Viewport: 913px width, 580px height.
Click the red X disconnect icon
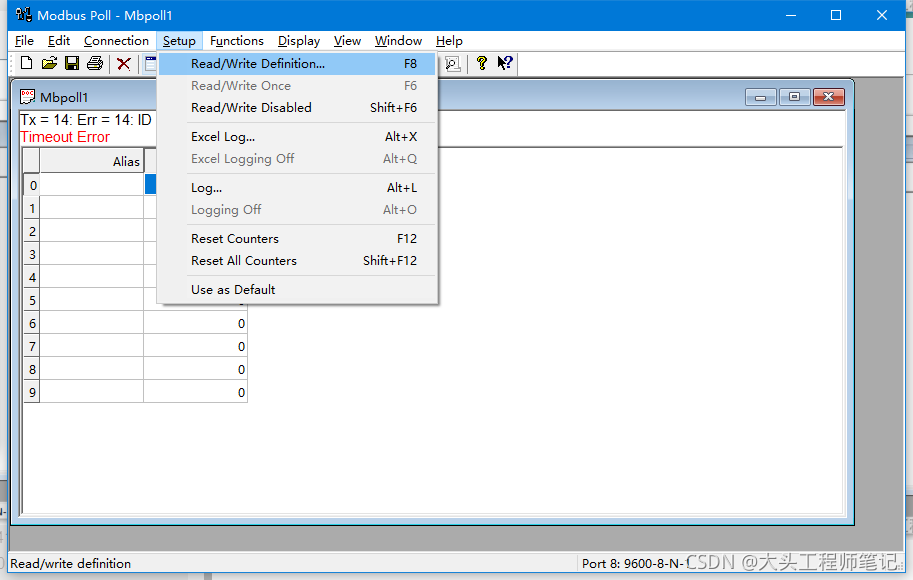tap(123, 63)
